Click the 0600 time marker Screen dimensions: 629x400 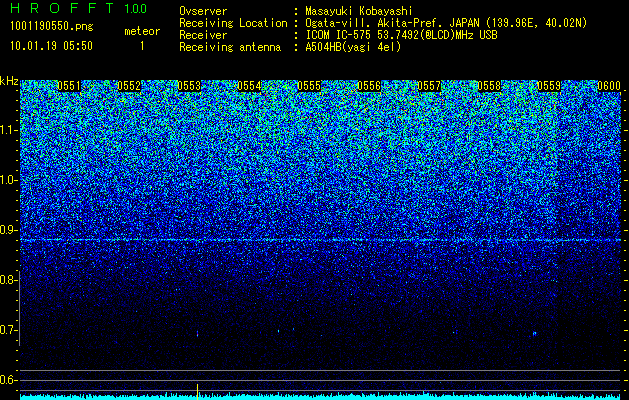click(x=609, y=86)
